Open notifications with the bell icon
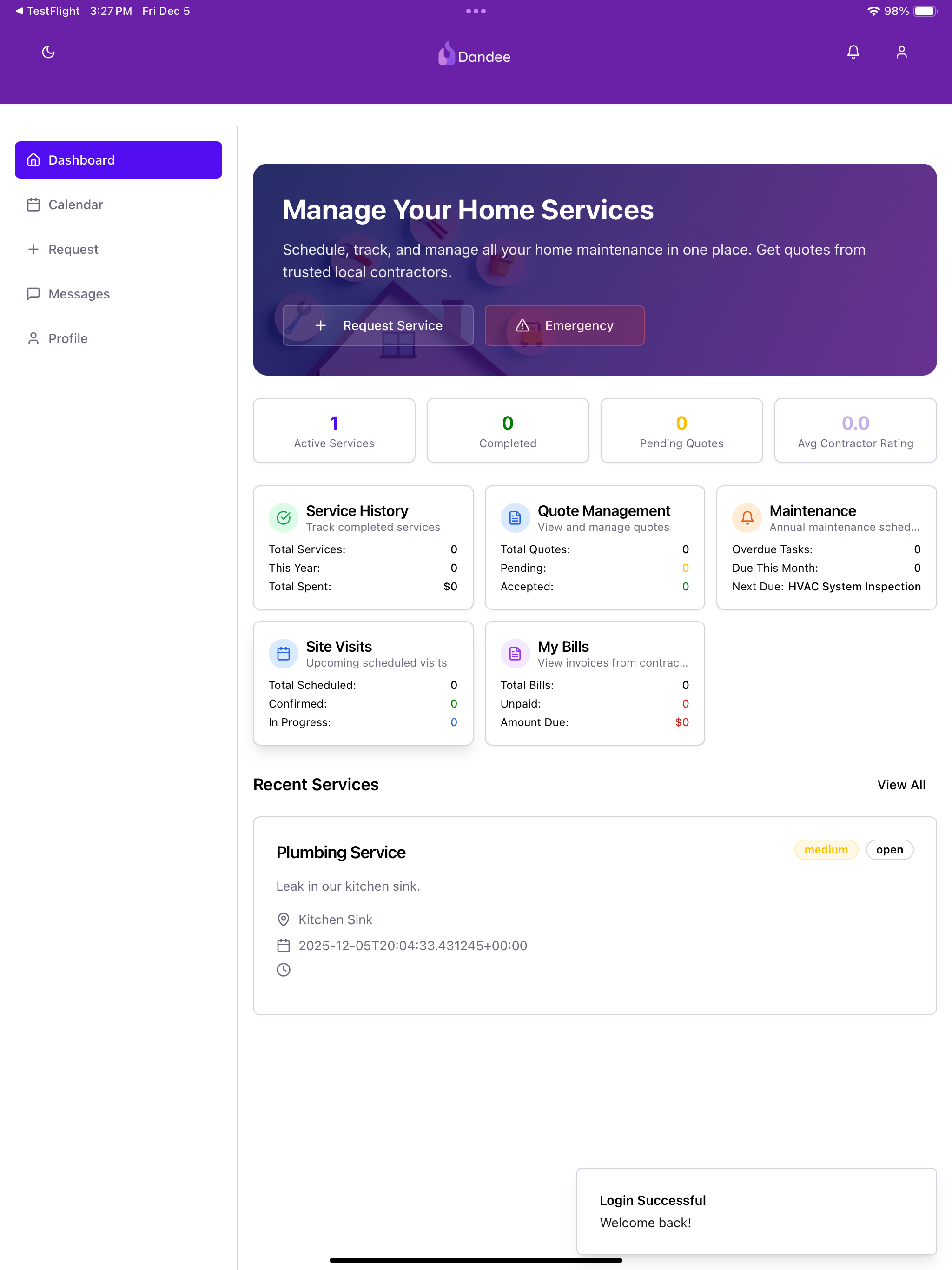 (x=853, y=52)
